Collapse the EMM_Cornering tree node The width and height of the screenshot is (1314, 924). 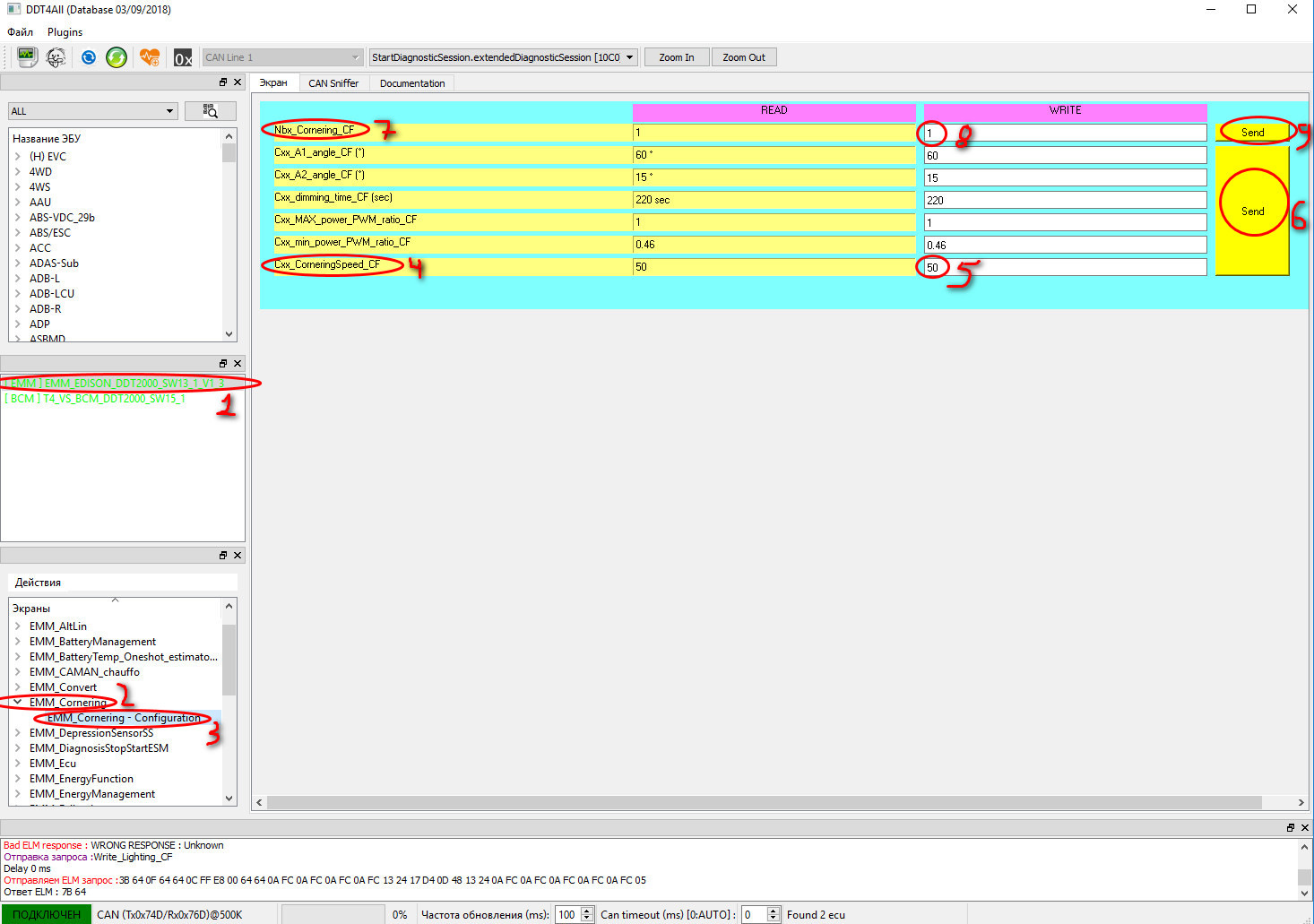click(18, 702)
